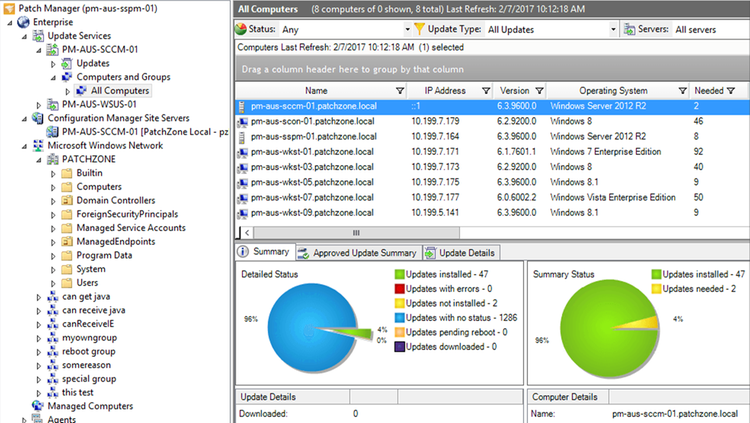Click the PM-AUS-SCCM-01 server icon under Update Services
Viewport: 750px width, 423px height.
coord(52,50)
